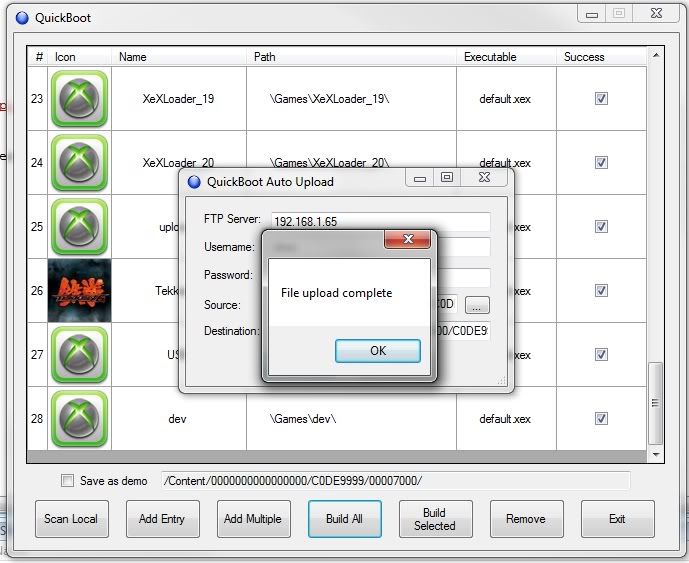Click the QuickBoot Auto Upload title icon
Screen dimensions: 689x563
tap(194, 182)
